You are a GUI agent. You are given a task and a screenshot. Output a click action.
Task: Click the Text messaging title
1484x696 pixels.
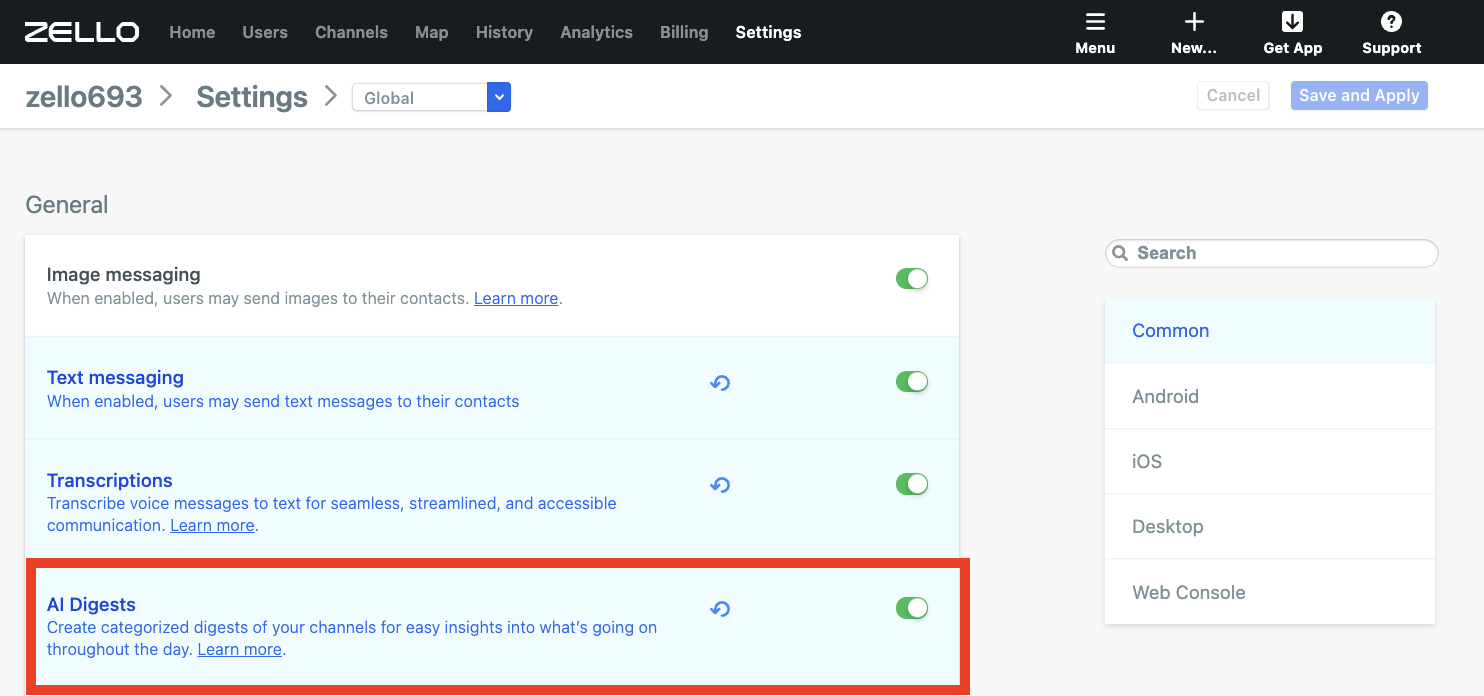point(115,377)
